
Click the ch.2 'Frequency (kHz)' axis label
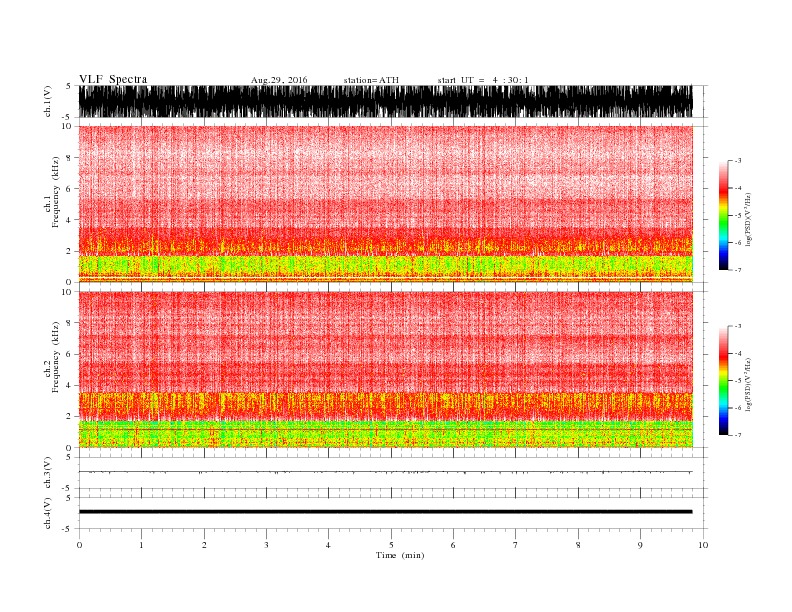point(56,357)
